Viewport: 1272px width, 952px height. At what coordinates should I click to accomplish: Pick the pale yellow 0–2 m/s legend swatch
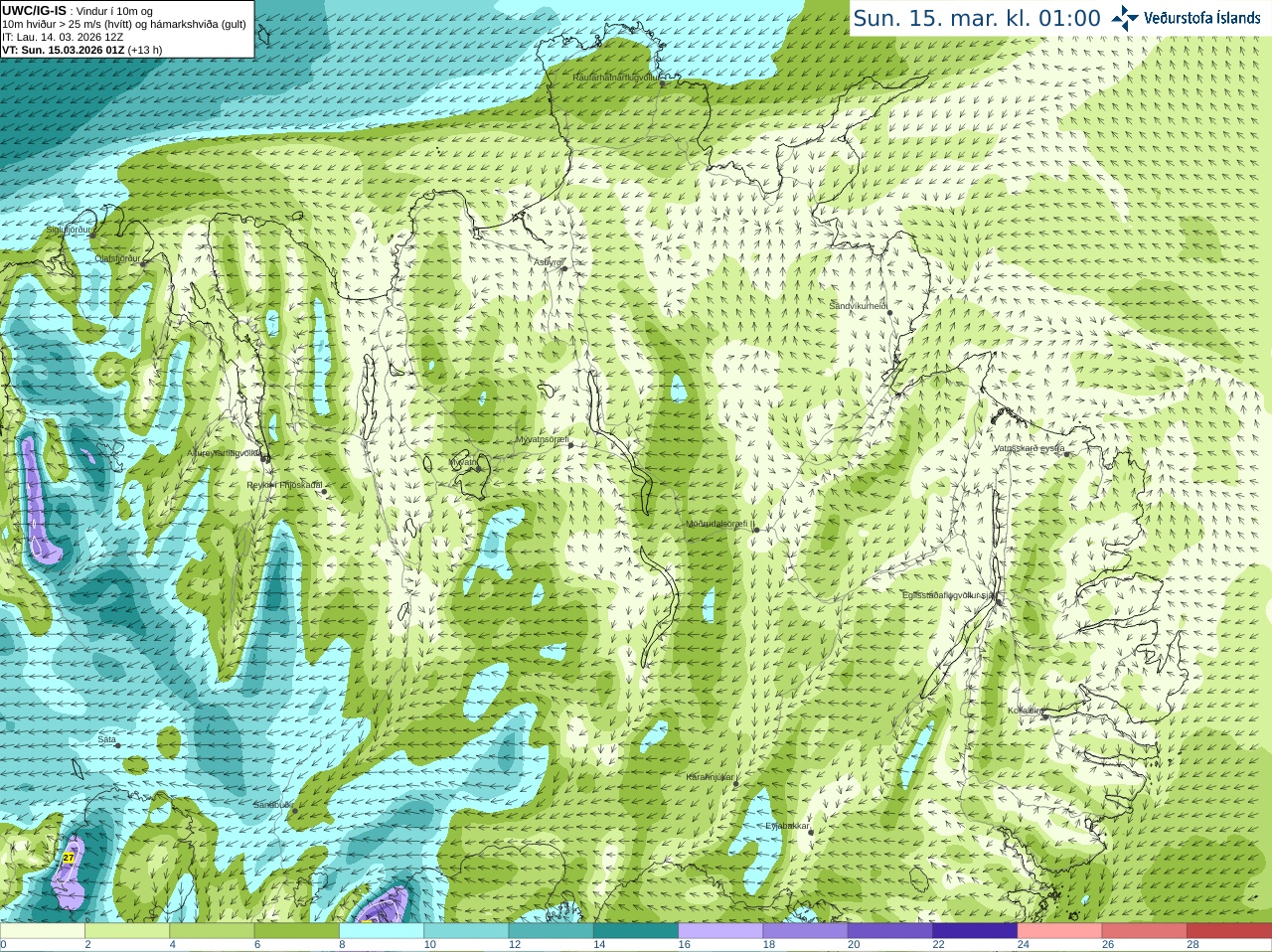point(43,931)
